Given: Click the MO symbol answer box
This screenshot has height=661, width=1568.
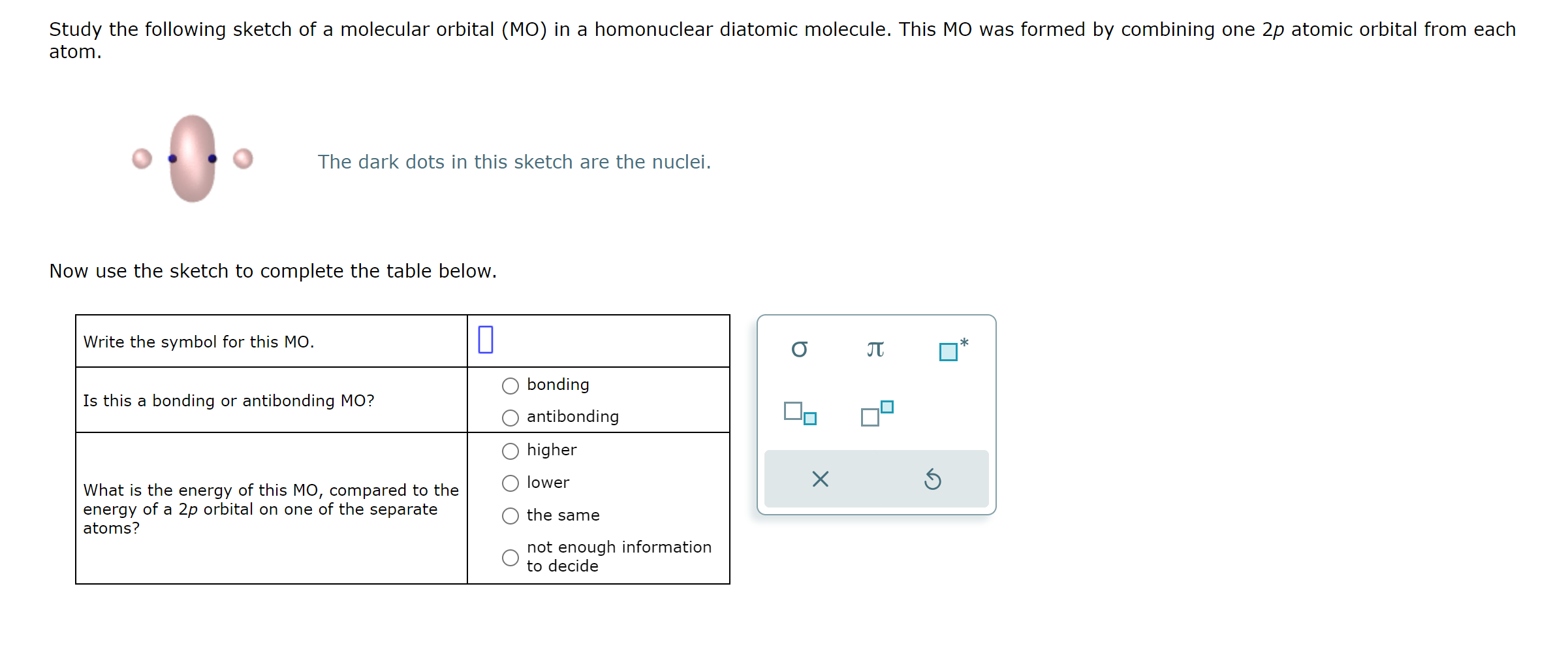Looking at the screenshot, I should click(x=485, y=340).
